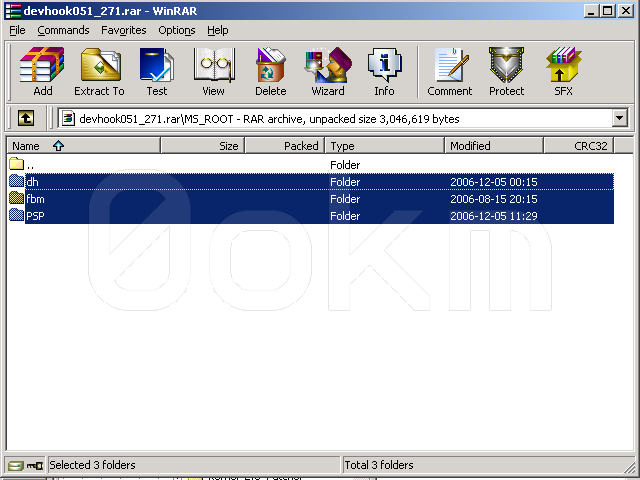Show archive Info
The width and height of the screenshot is (640, 480).
coord(384,71)
